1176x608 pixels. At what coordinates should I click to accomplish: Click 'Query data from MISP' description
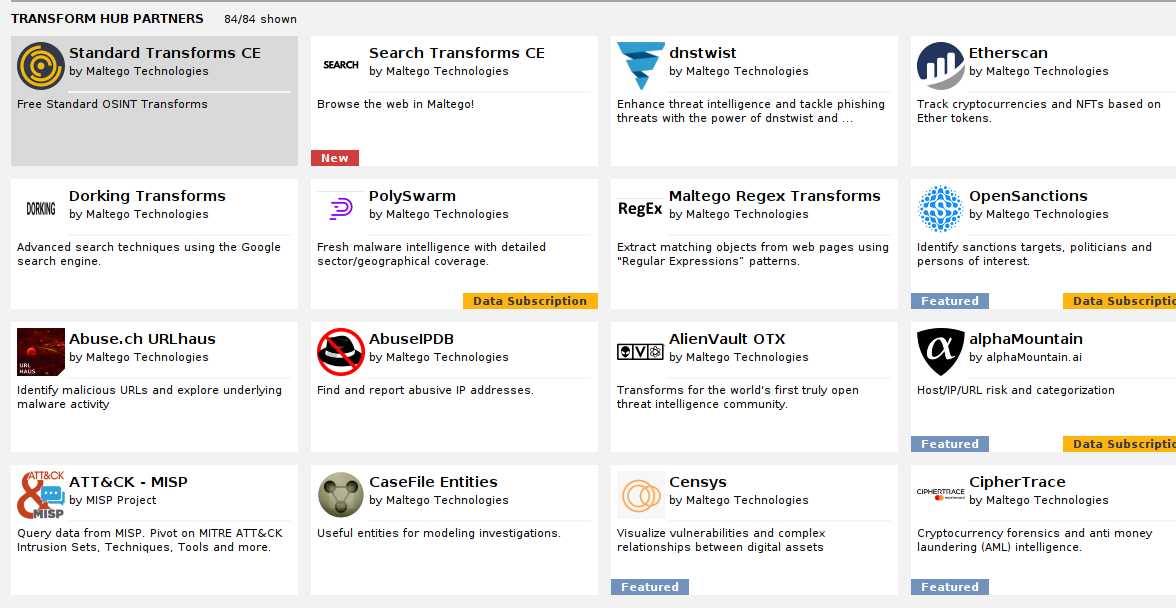click(x=149, y=541)
